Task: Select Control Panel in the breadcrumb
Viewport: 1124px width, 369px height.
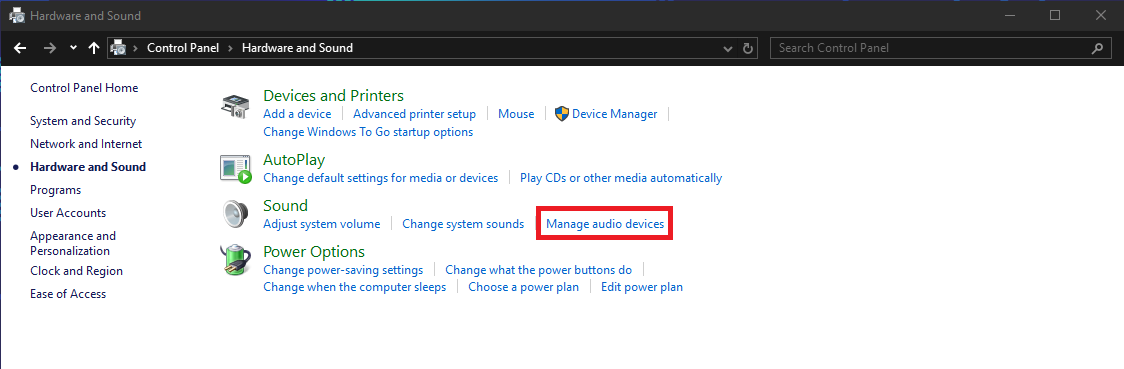Action: point(182,48)
